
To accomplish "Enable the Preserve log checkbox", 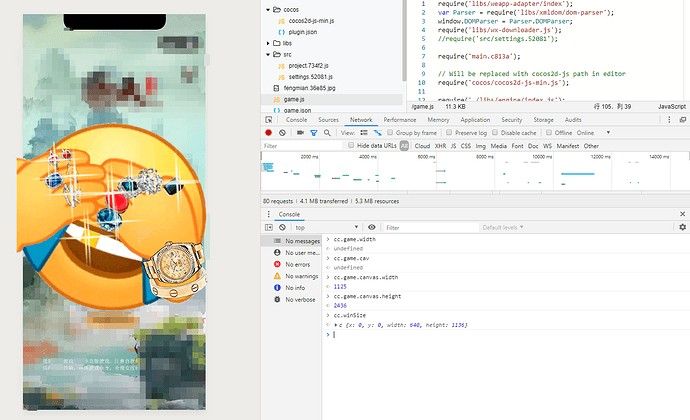I will tap(449, 132).
